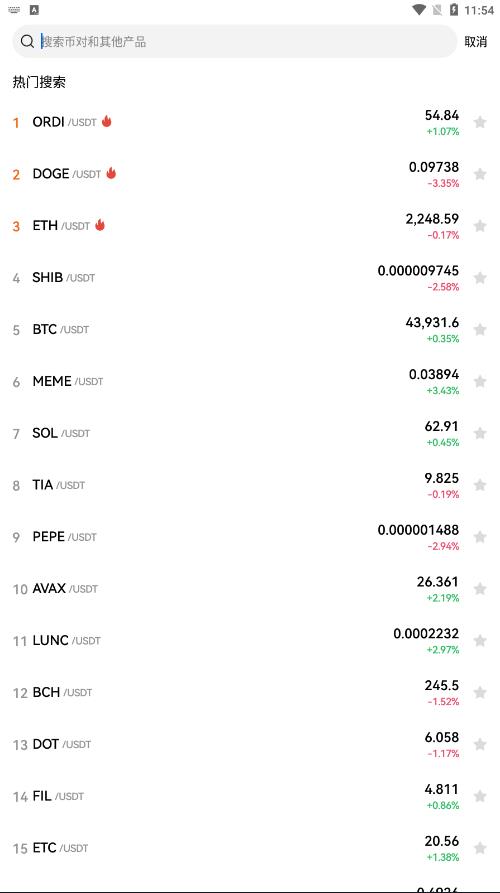Screen dimensions: 500x893
Task: Add PEPE/USDT to favorites via star
Action: coord(480,536)
